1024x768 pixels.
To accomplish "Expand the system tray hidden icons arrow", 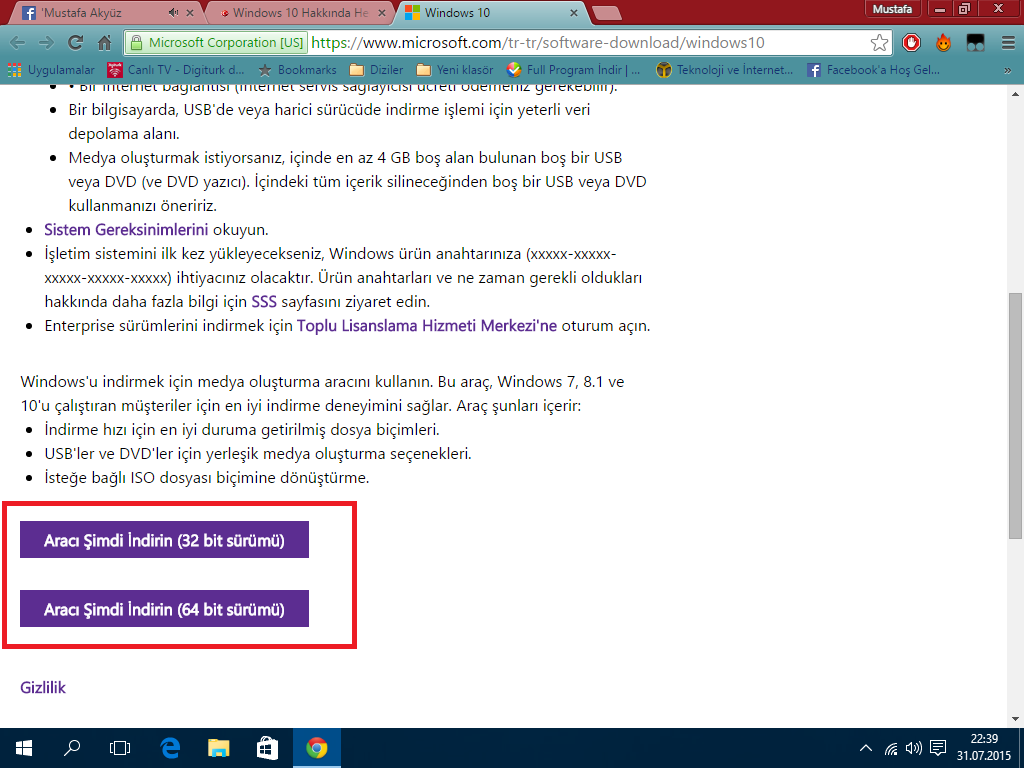I will pos(866,747).
